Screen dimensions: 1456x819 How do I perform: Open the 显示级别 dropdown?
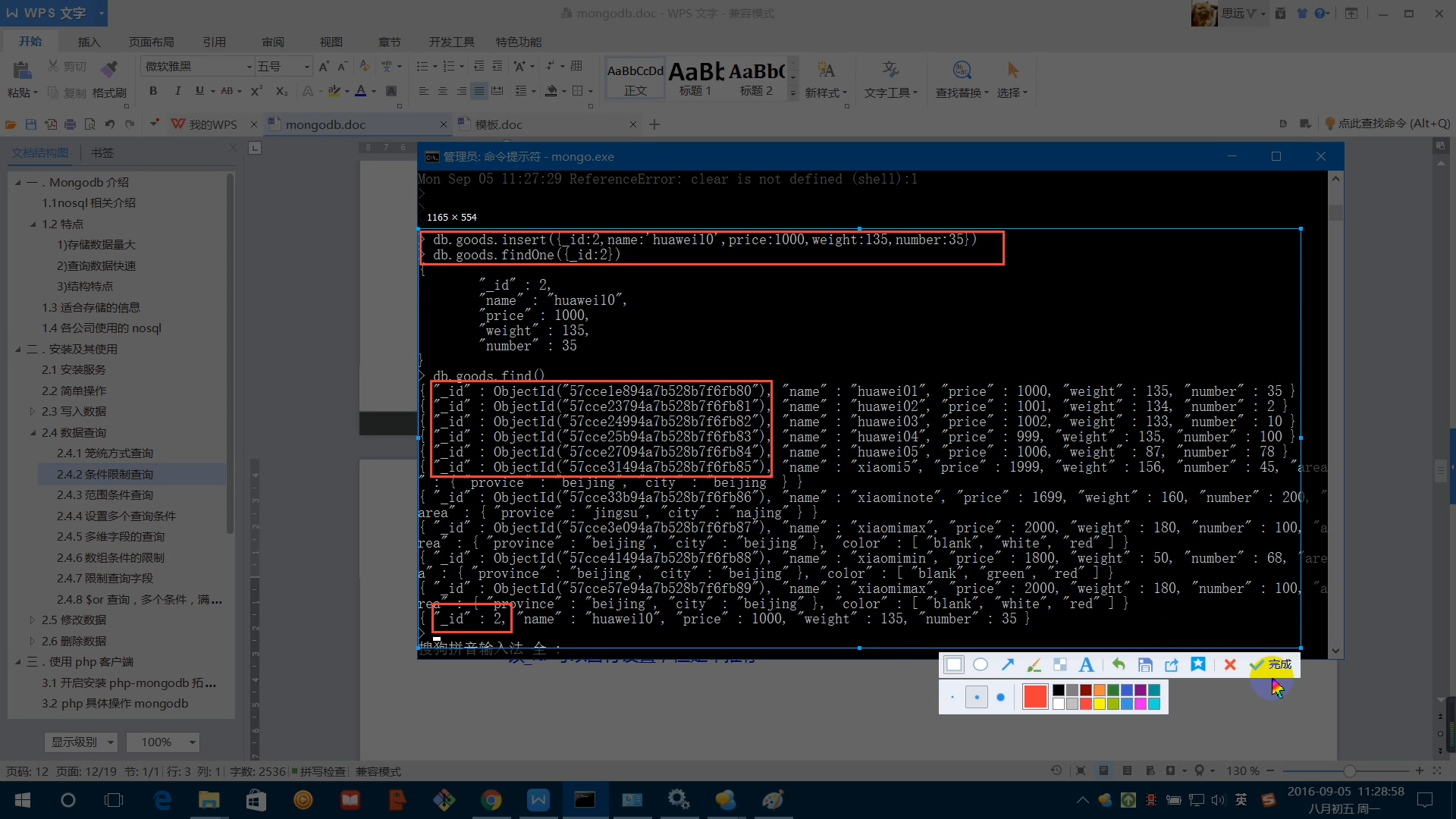click(80, 742)
